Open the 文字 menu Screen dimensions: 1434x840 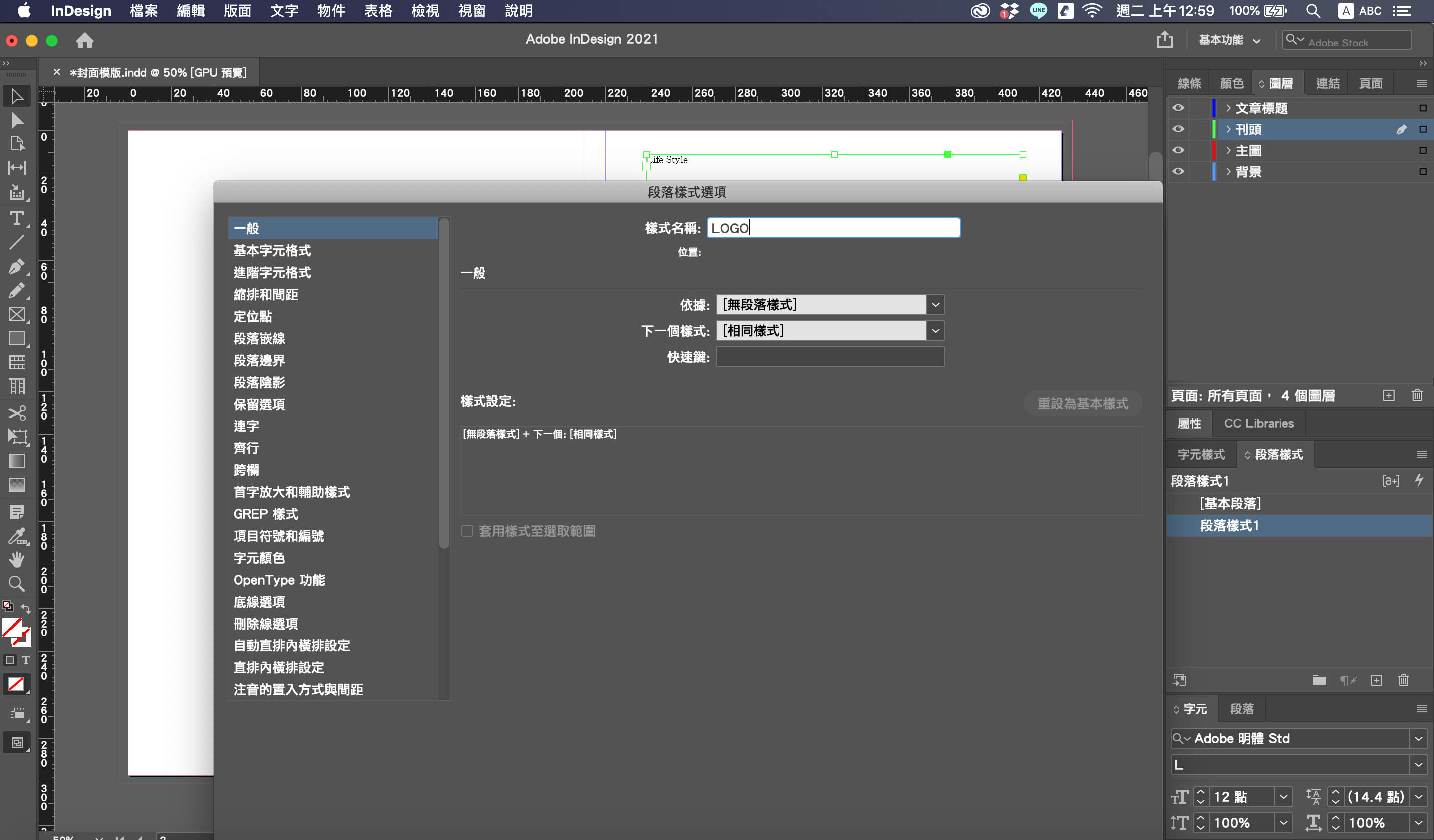click(x=284, y=11)
